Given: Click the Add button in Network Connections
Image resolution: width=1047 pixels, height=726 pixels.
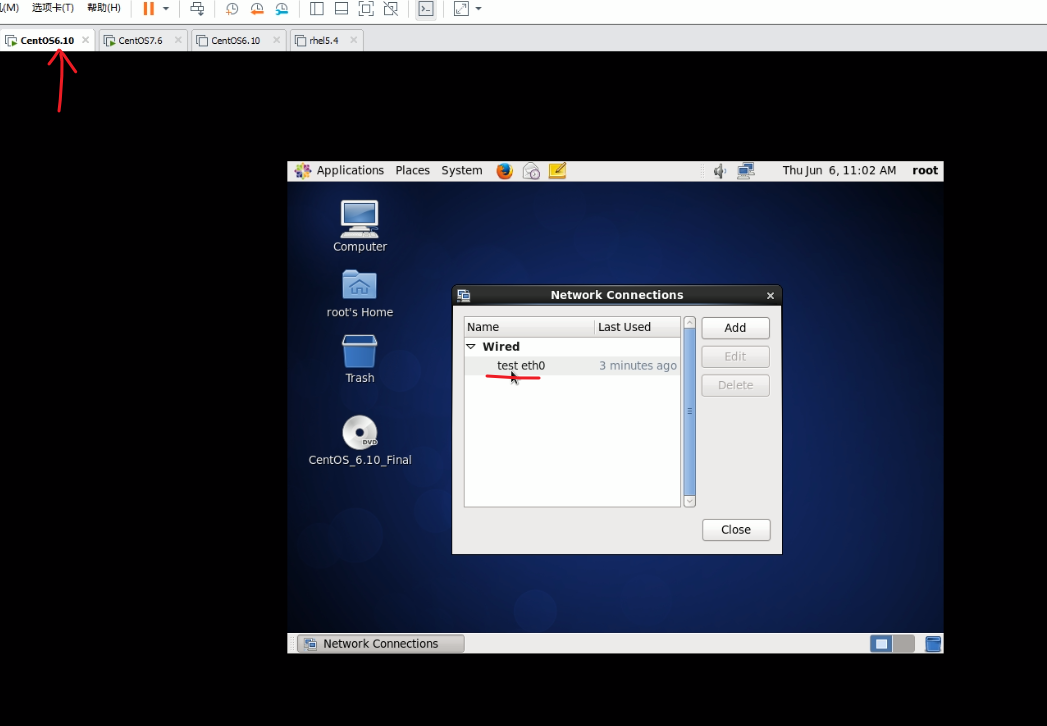Looking at the screenshot, I should (735, 328).
